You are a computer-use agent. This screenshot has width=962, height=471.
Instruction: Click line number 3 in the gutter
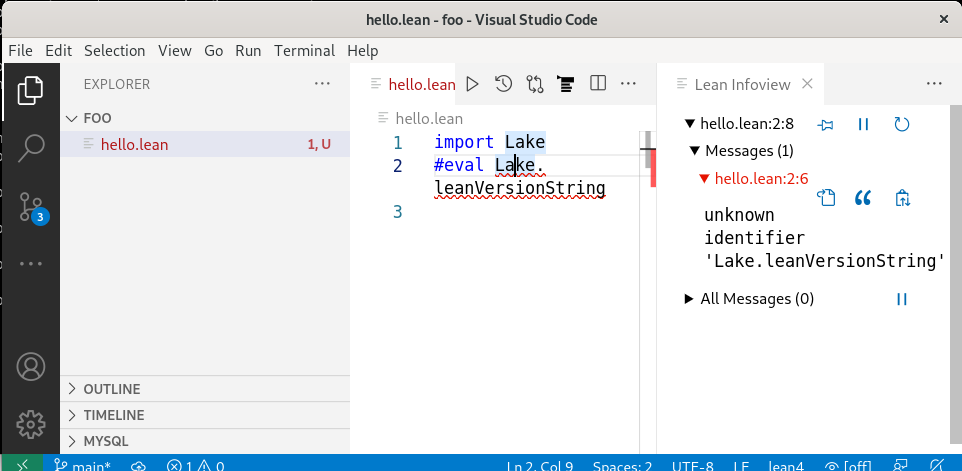[398, 212]
